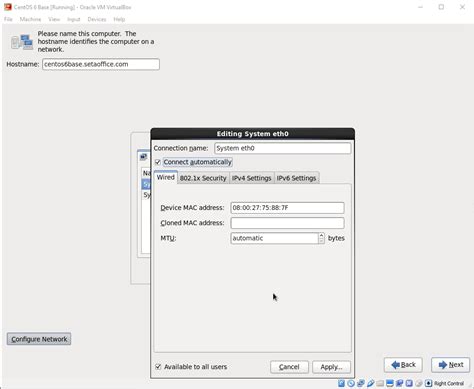Increase MTU value with spinner up arrow
Viewport: 474px width, 389px height.
pos(321,235)
